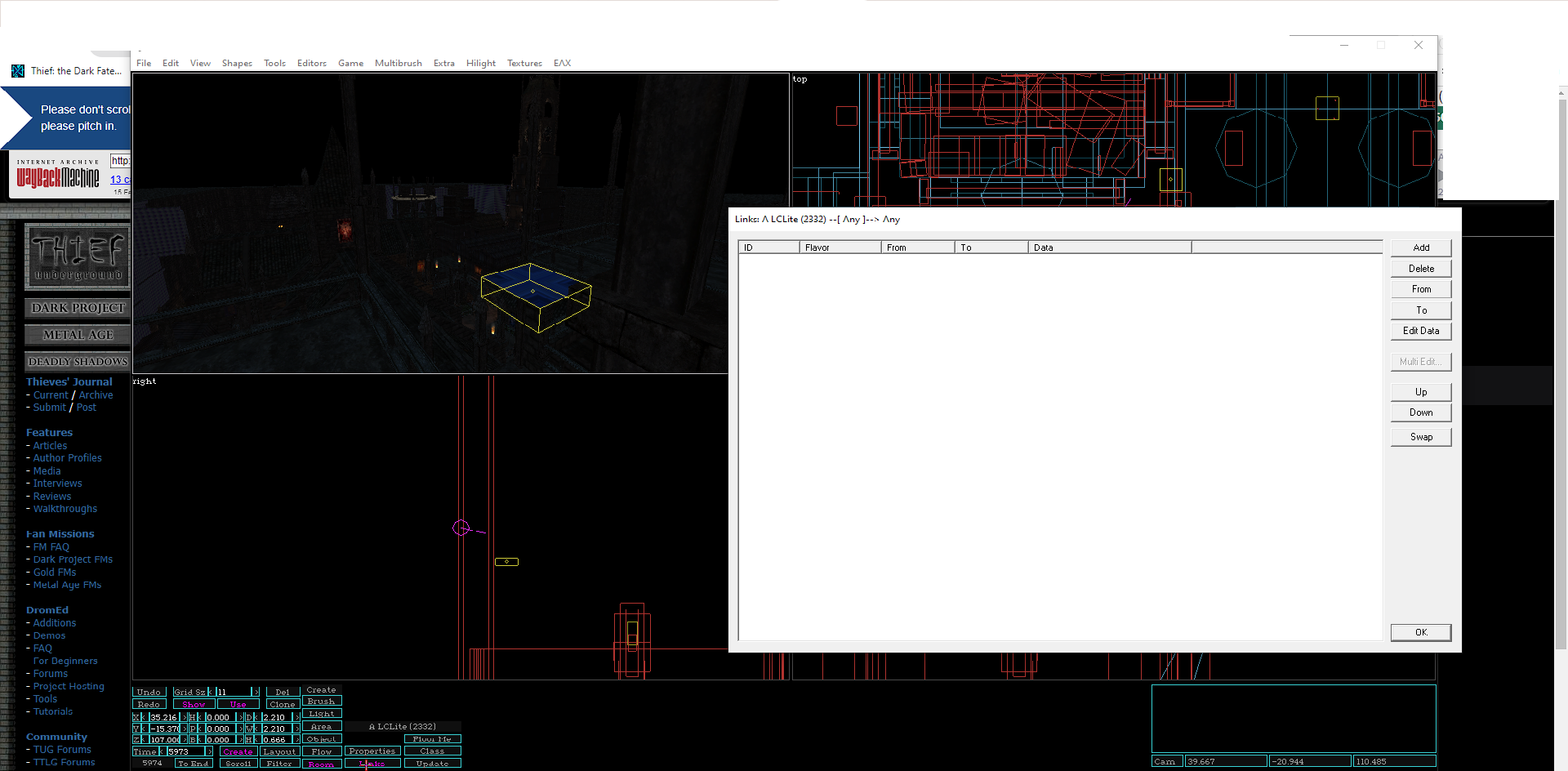Maximize the DromEd editor window
The width and height of the screenshot is (1568, 771).
[x=1381, y=45]
